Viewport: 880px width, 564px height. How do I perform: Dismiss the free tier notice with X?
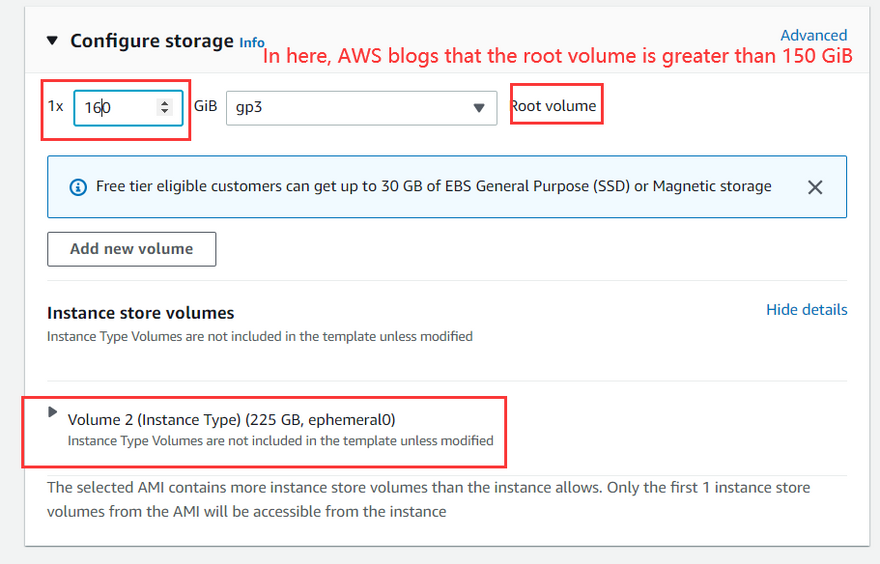[815, 187]
